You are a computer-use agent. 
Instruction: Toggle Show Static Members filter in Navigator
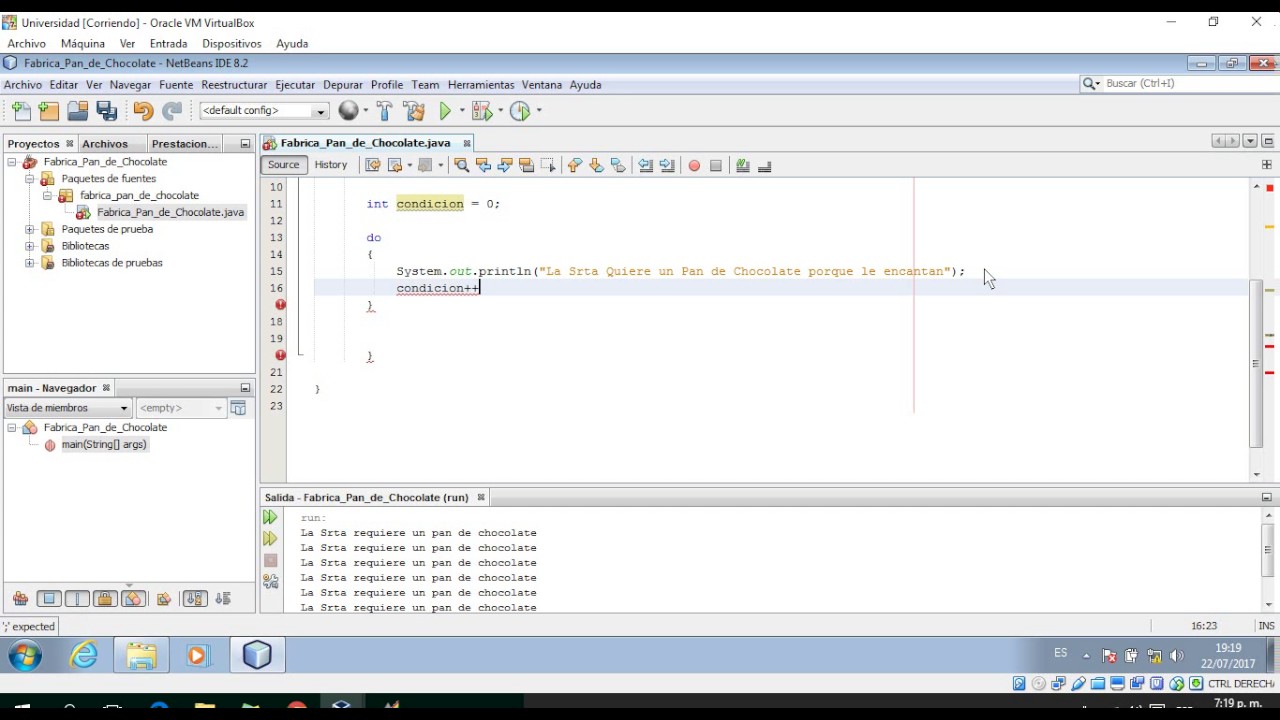click(x=77, y=599)
